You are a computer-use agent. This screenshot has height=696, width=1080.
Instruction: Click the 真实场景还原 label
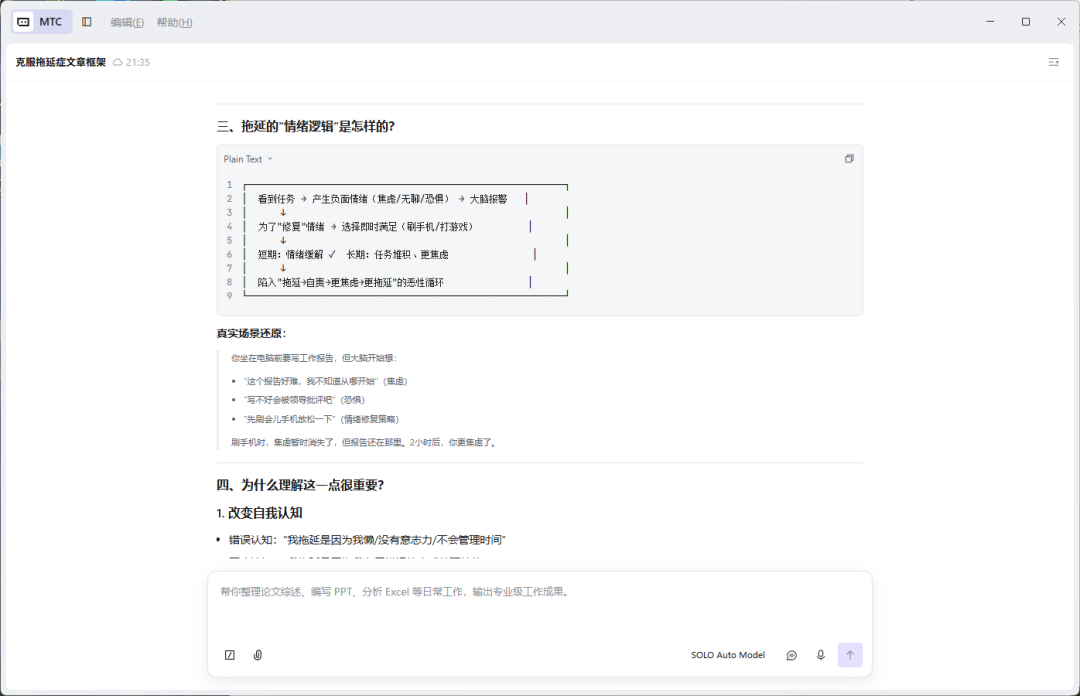click(251, 334)
